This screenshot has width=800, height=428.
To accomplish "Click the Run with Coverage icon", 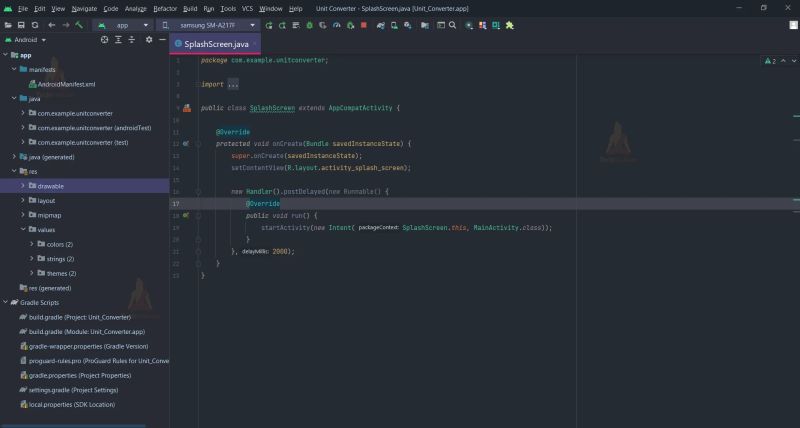I will (322, 25).
